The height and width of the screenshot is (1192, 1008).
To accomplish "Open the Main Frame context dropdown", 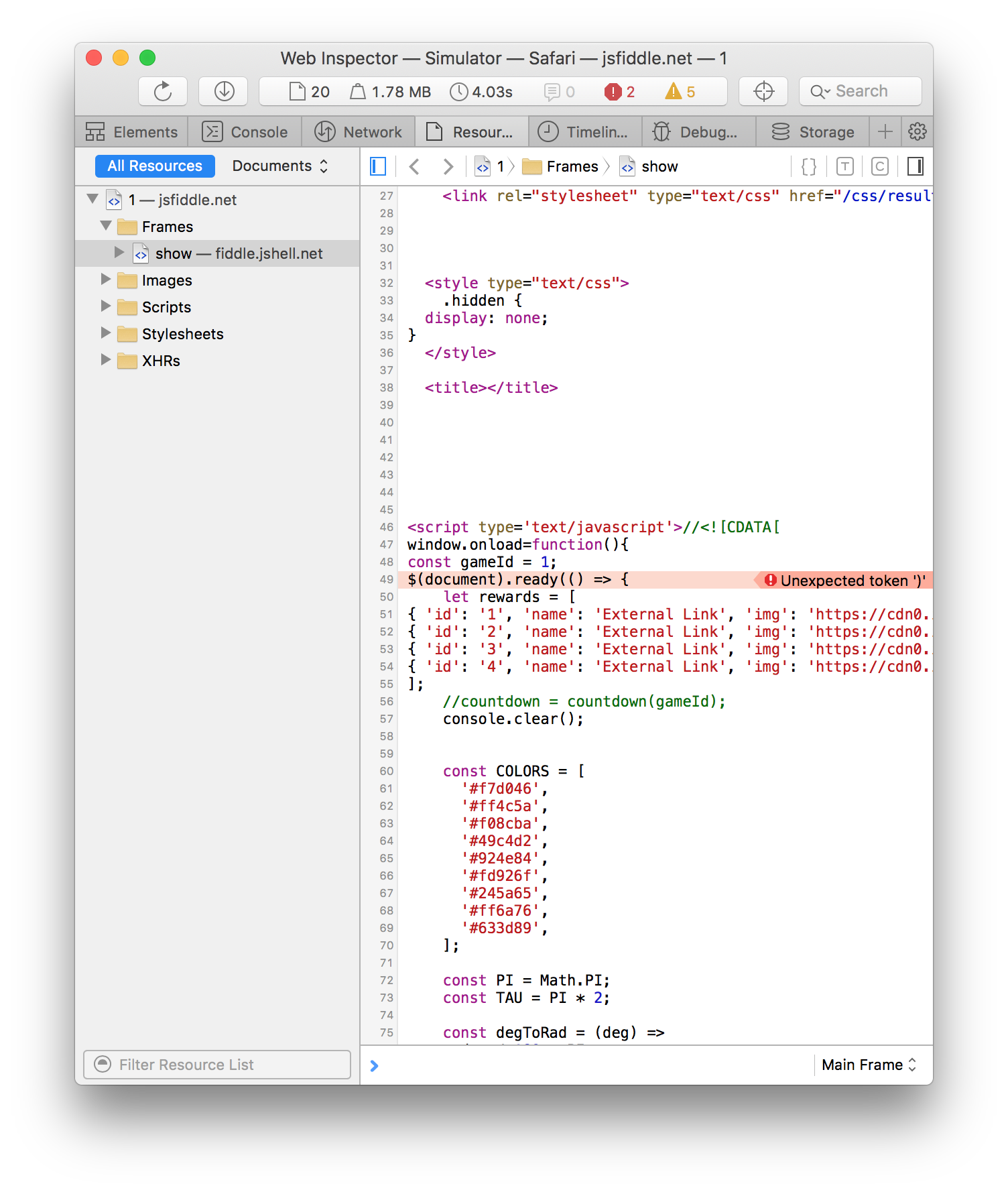I will pos(869,1065).
